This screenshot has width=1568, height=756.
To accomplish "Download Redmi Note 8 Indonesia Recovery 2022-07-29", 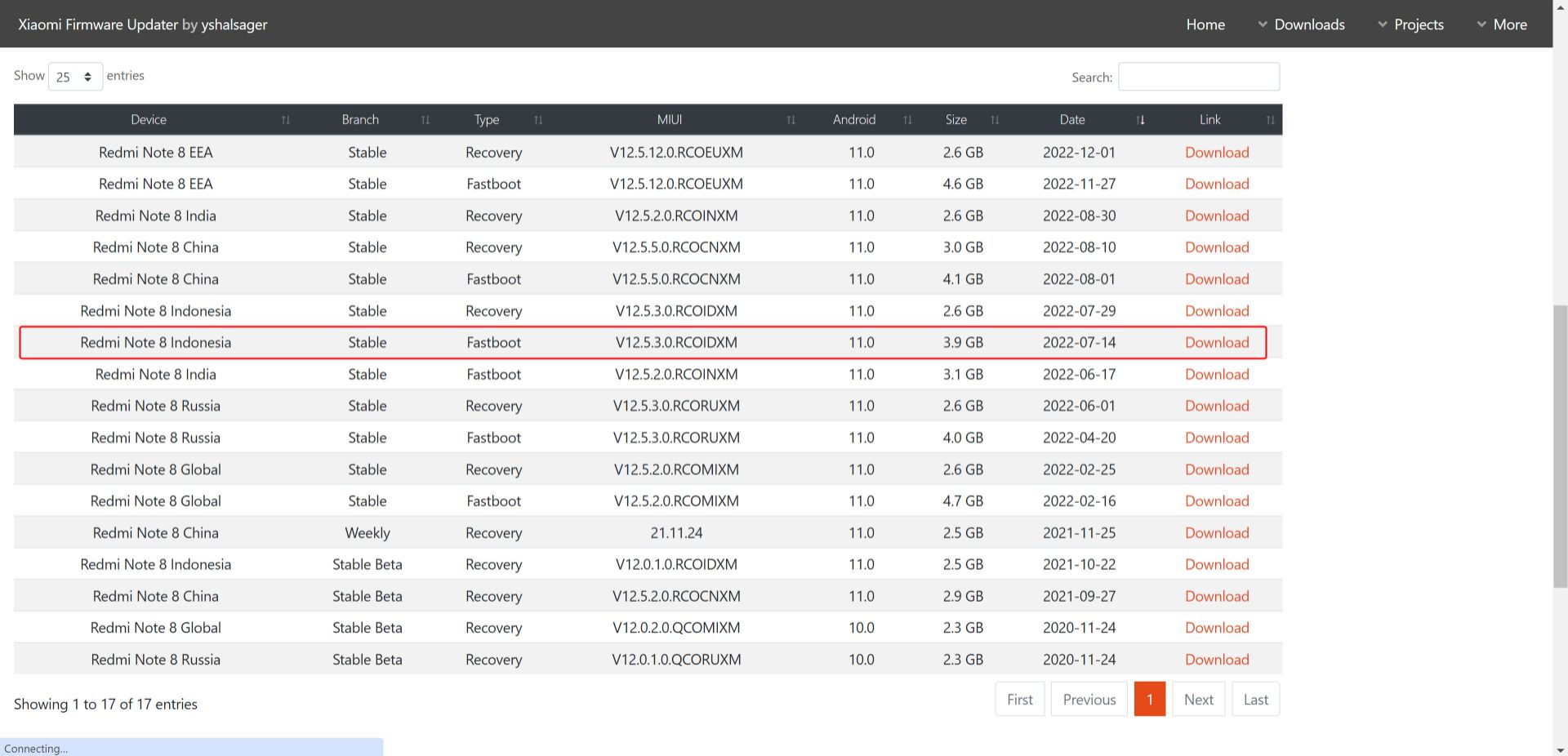I will [x=1217, y=311].
